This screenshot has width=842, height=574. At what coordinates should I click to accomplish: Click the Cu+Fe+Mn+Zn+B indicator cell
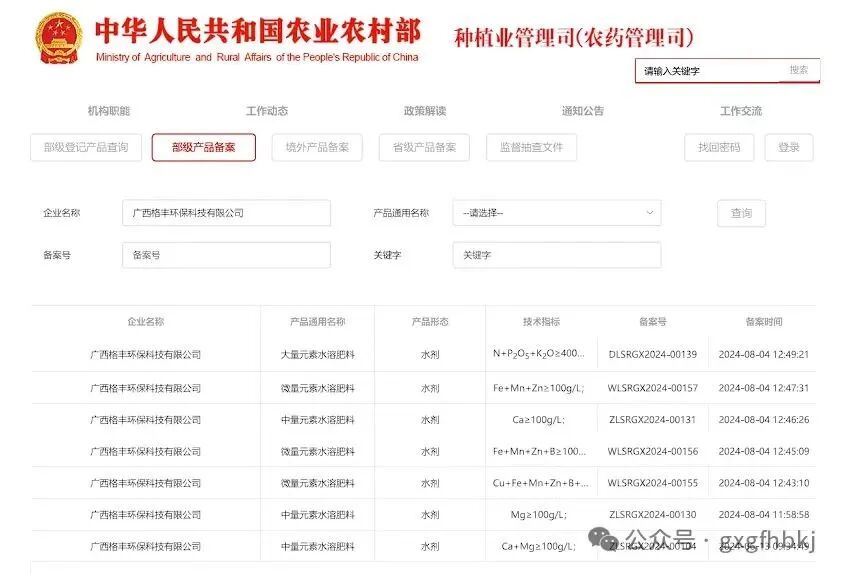[x=540, y=483]
